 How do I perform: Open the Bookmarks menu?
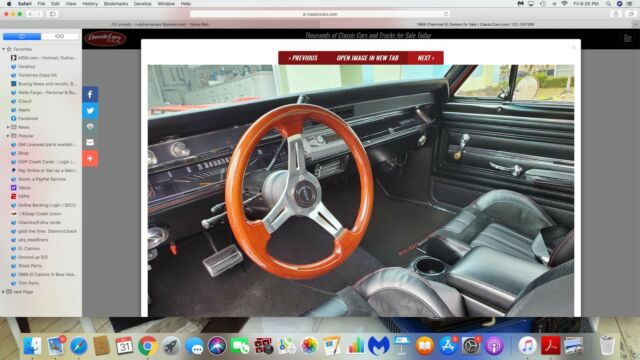click(x=116, y=4)
